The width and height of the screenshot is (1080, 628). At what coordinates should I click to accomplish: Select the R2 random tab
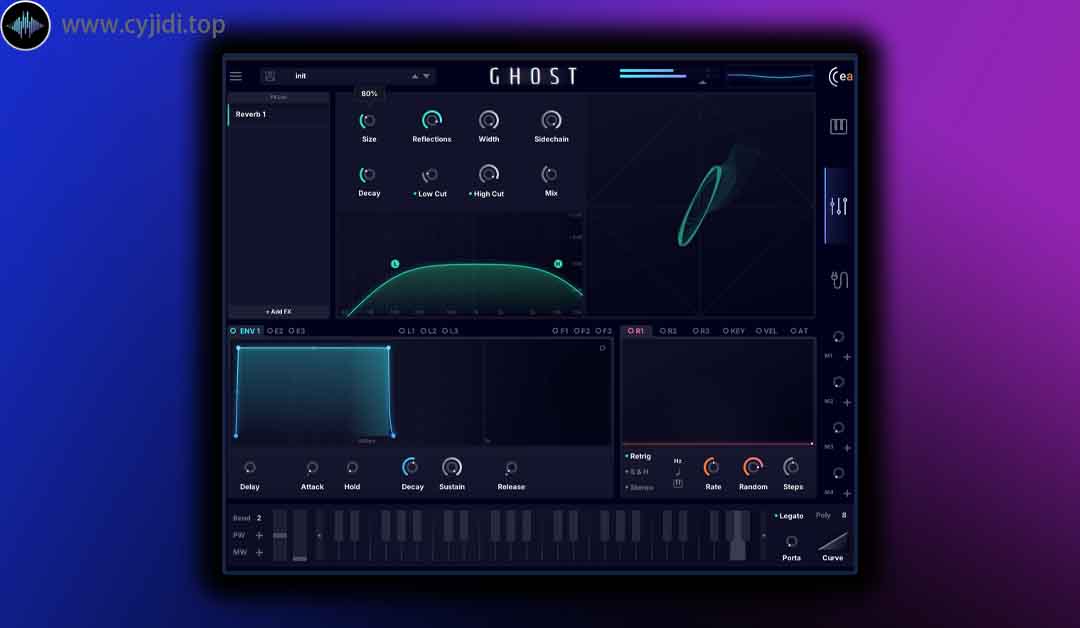(668, 331)
